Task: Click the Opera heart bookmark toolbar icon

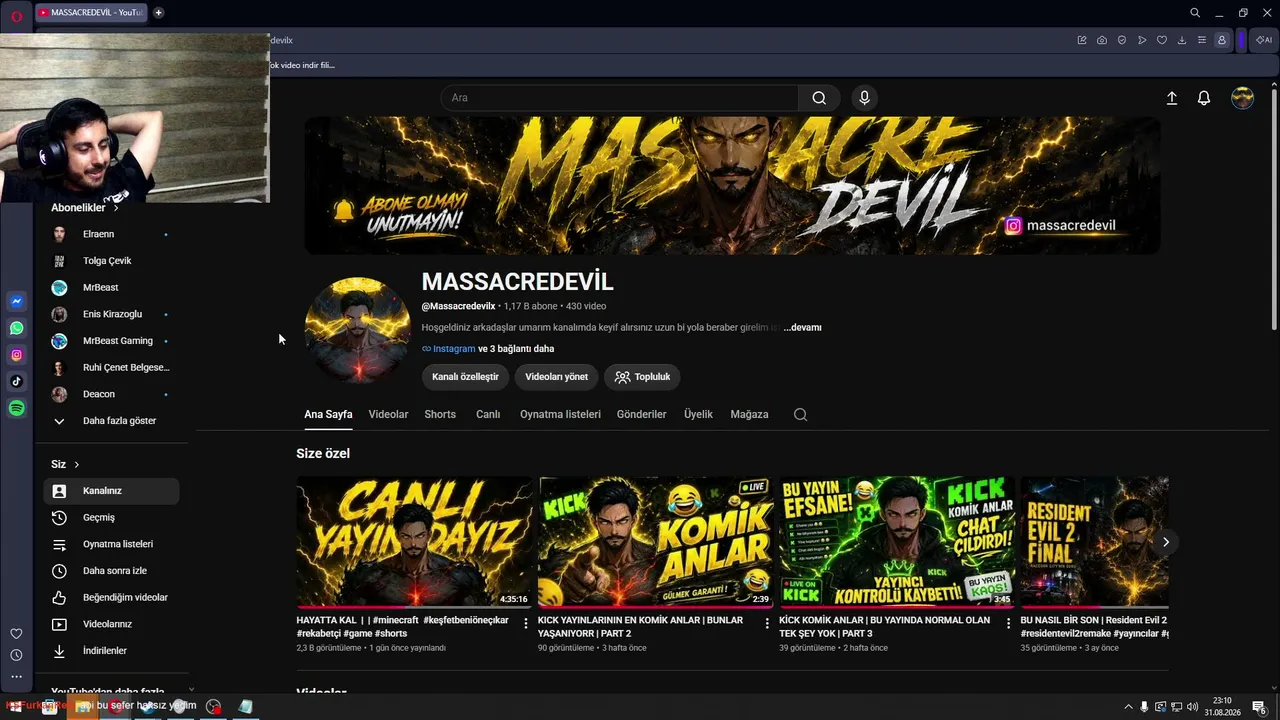Action: [x=1162, y=40]
